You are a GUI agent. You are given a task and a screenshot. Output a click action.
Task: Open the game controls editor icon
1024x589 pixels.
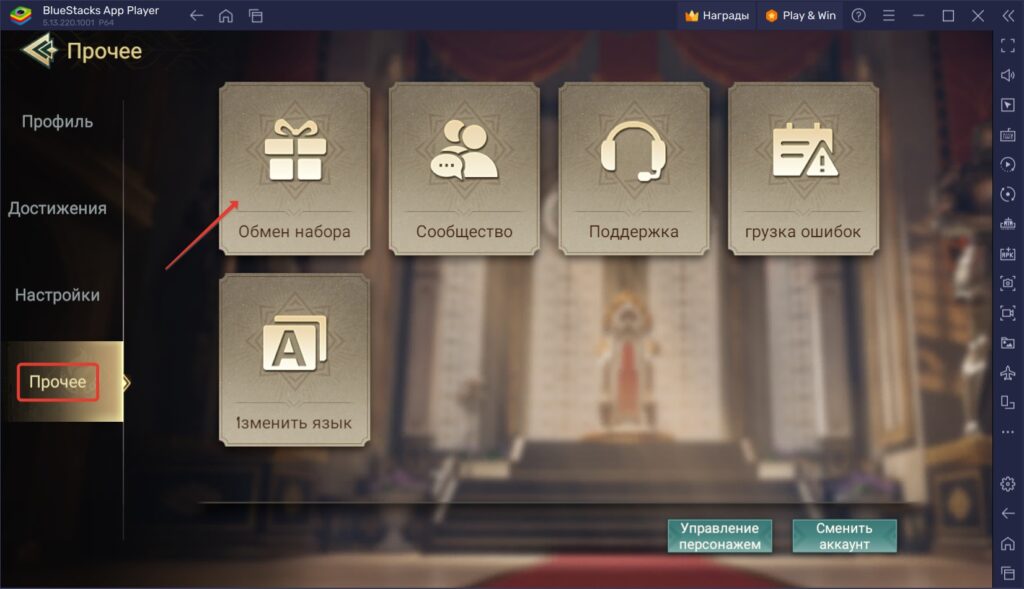1008,132
